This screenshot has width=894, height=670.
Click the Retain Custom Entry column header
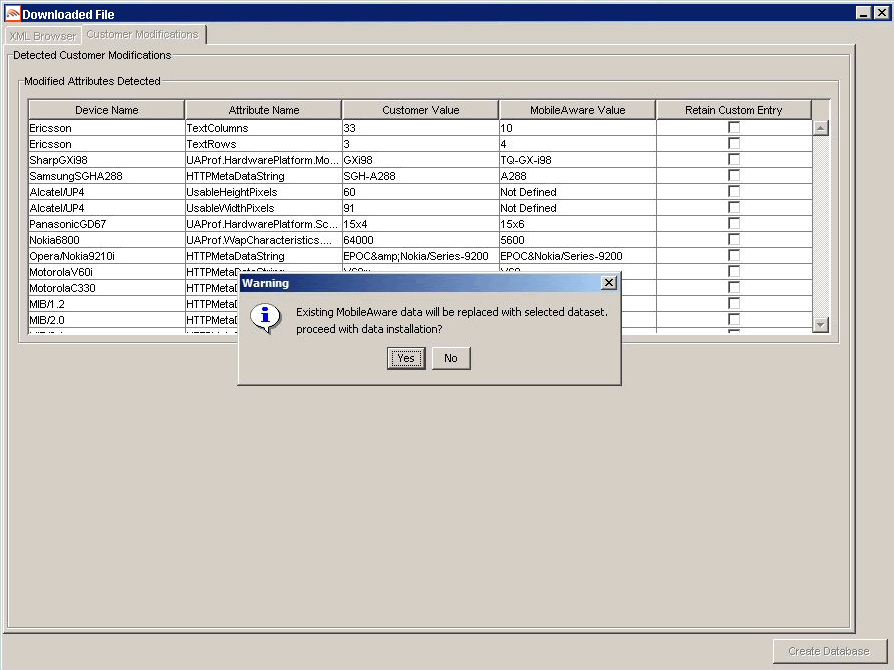click(x=734, y=110)
